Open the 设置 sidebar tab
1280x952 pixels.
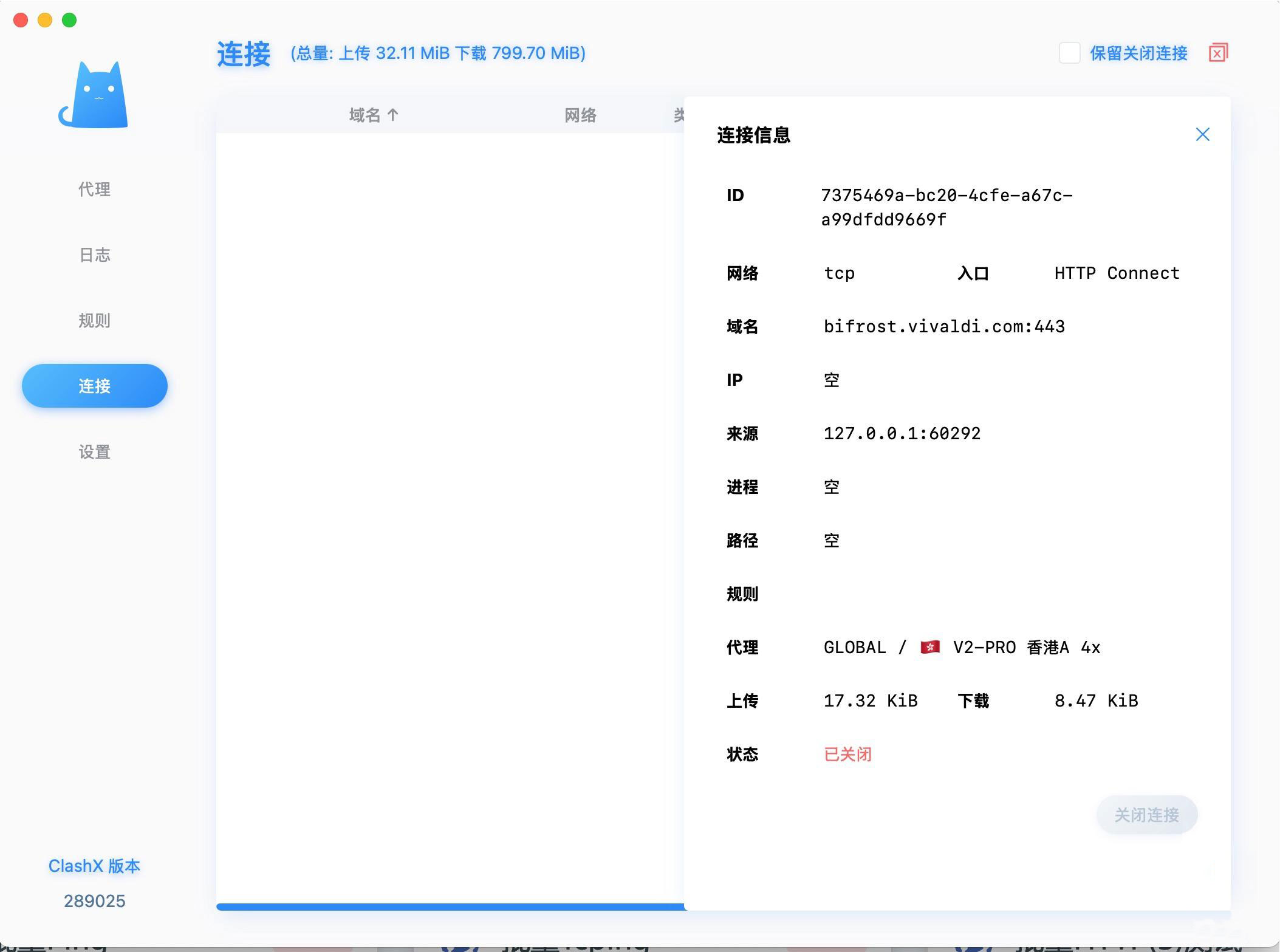[94, 451]
